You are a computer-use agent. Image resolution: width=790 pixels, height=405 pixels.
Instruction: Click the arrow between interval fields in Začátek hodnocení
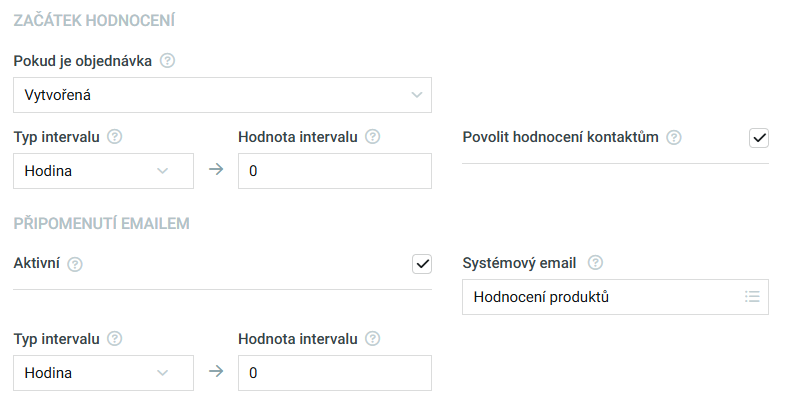click(216, 169)
